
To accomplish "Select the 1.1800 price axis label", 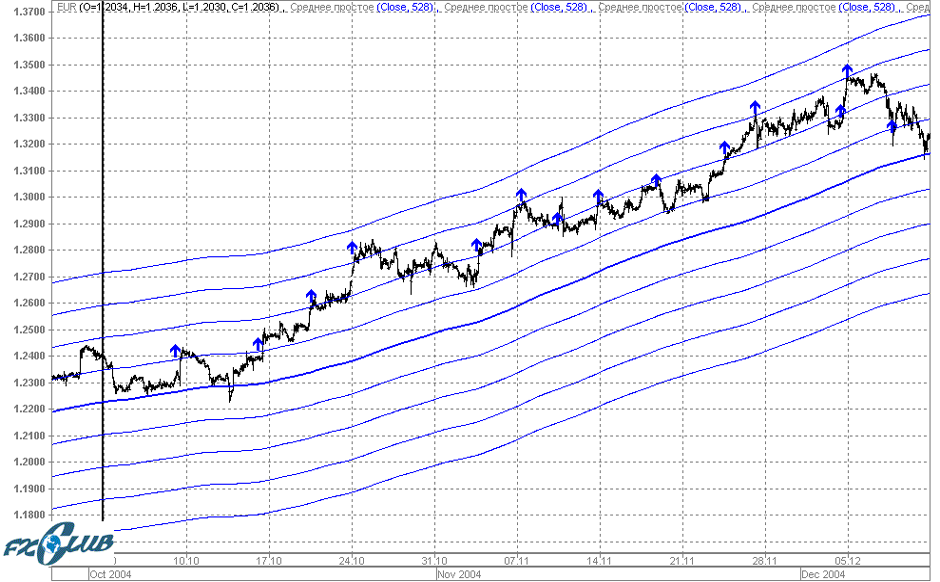I will [29, 515].
